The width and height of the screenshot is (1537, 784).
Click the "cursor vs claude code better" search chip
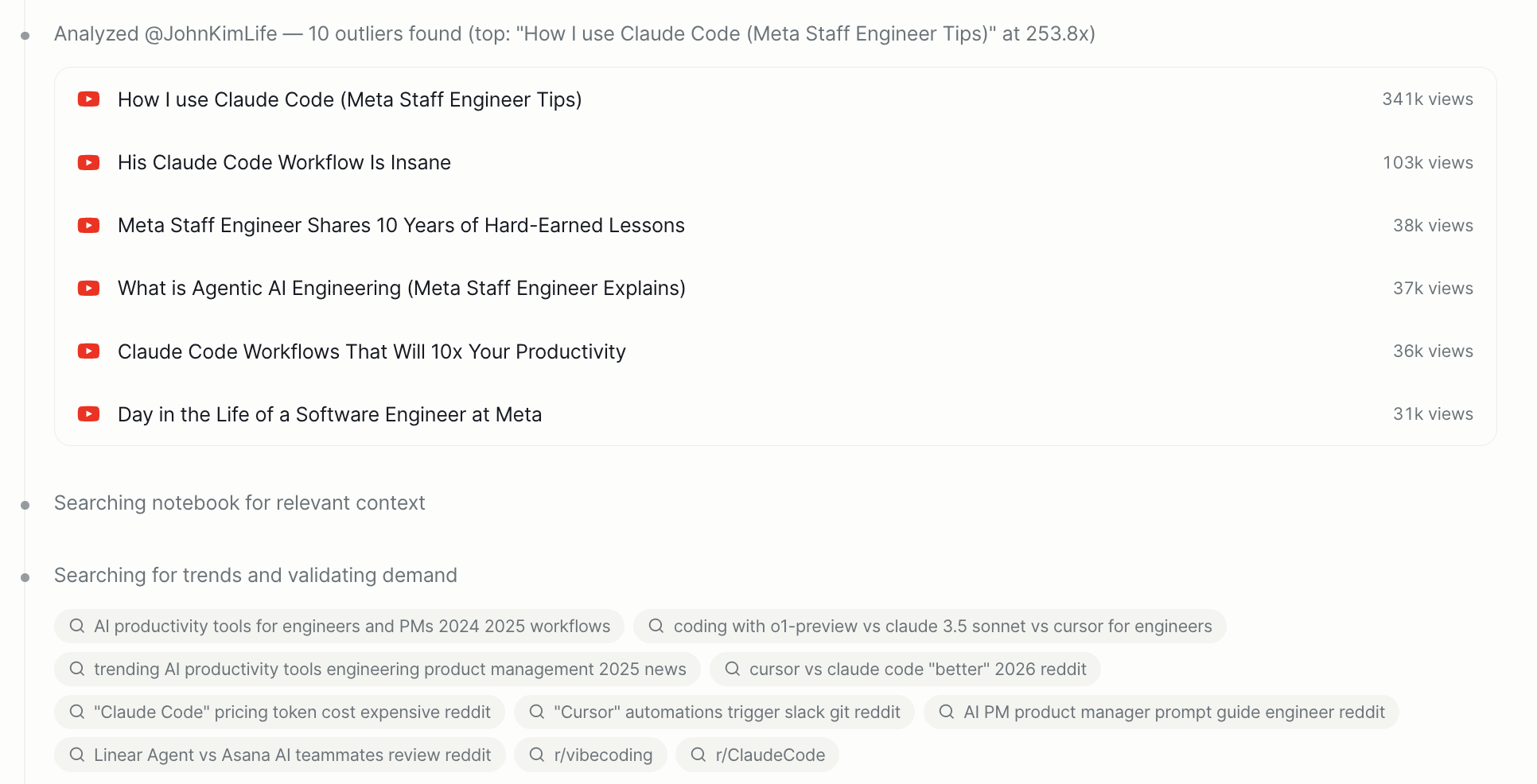pos(905,670)
